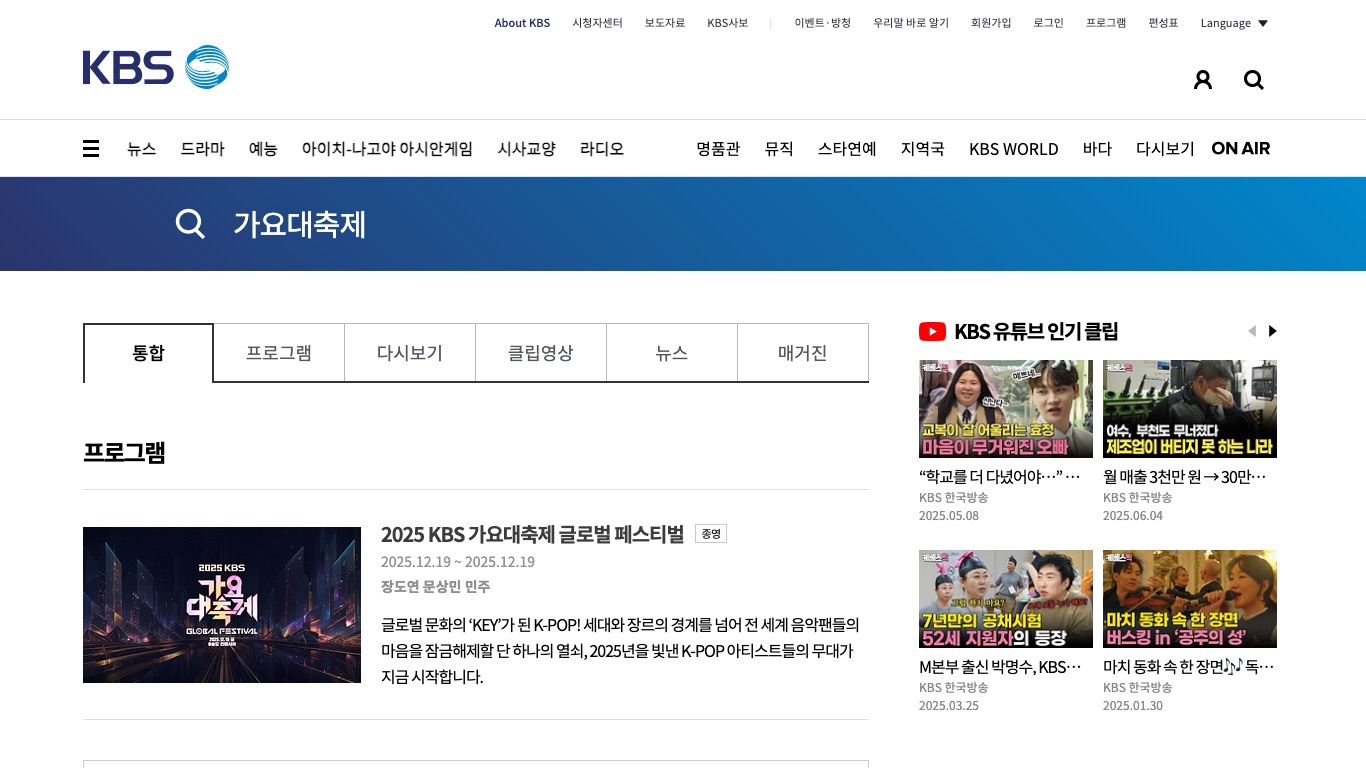Open the hamburger menu icon
Screen dimensions: 1366x768
(x=91, y=149)
